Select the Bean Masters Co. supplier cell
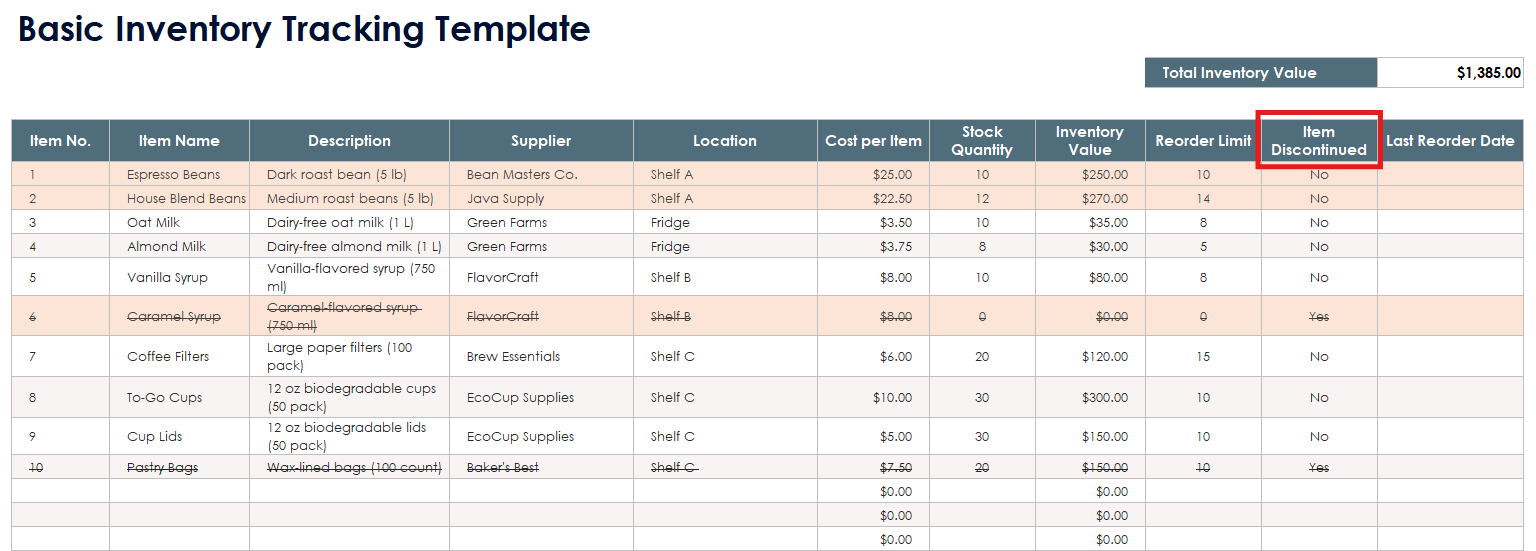 522,175
